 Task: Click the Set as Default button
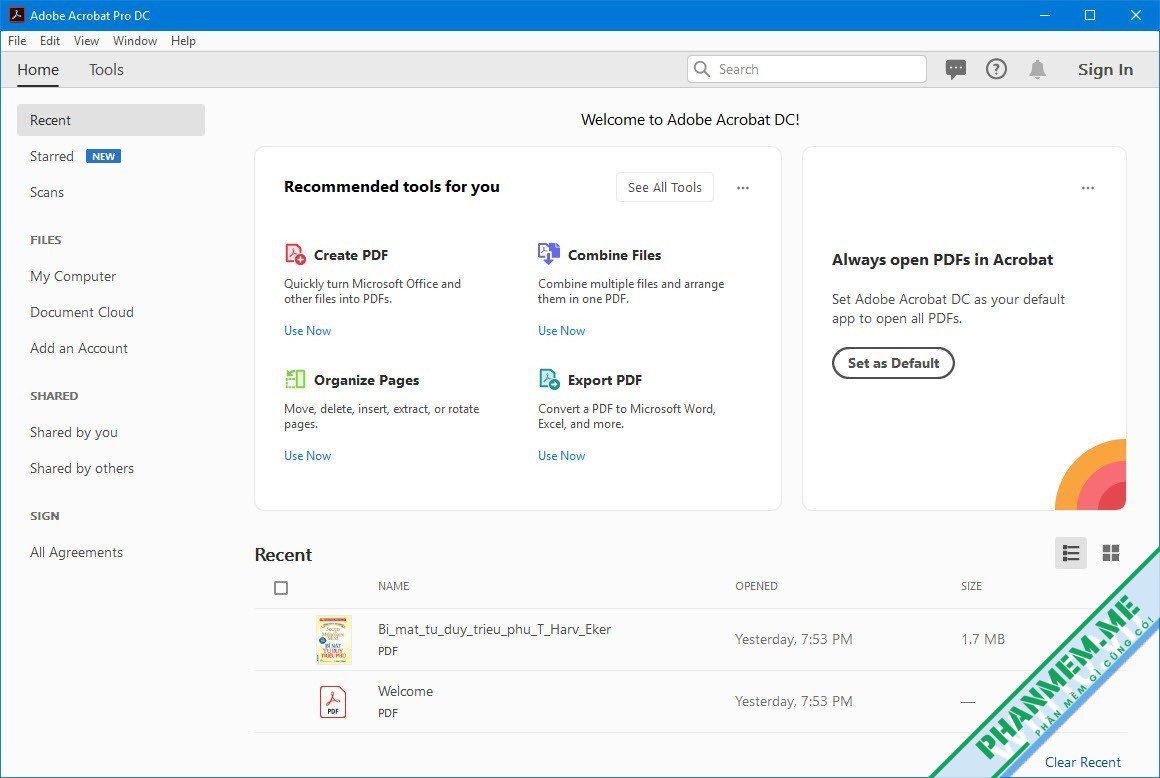point(893,363)
